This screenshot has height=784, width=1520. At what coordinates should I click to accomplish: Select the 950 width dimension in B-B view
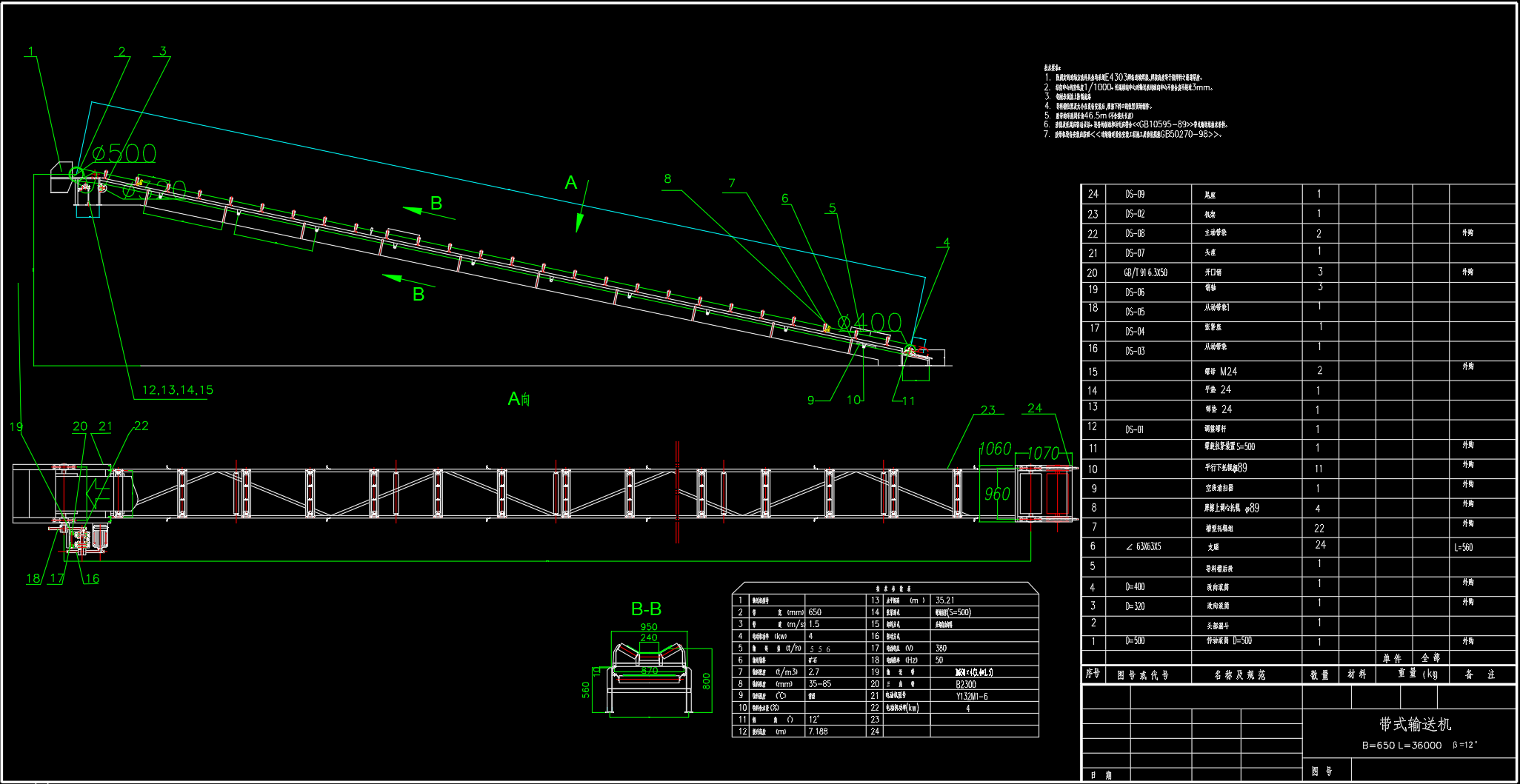pos(649,627)
